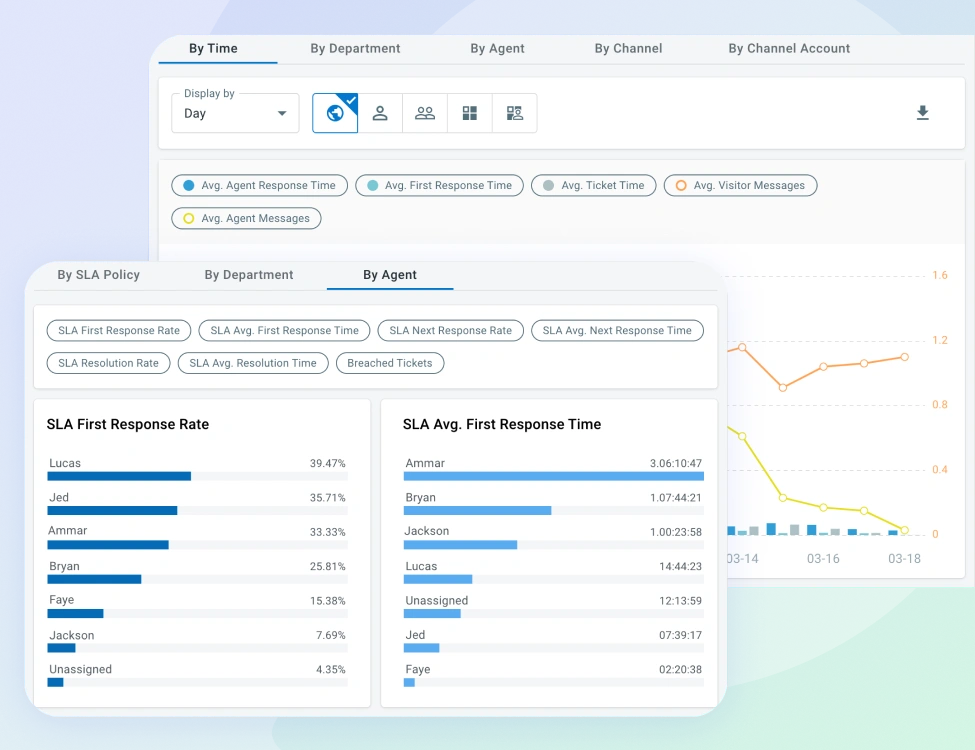
Task: Select the Breached Tickets filter pill
Action: (390, 363)
